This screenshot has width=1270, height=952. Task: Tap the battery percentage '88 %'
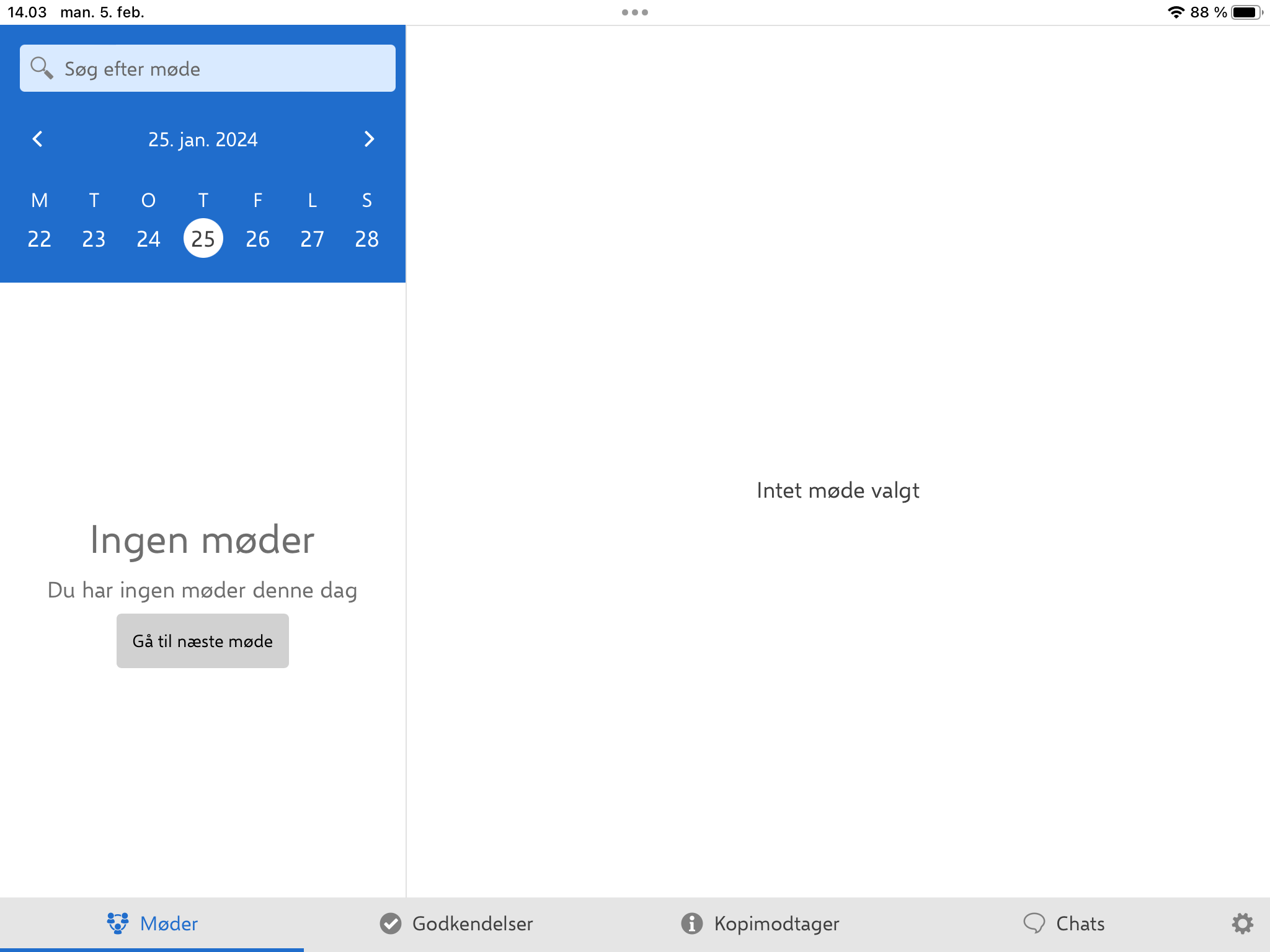click(x=1209, y=12)
